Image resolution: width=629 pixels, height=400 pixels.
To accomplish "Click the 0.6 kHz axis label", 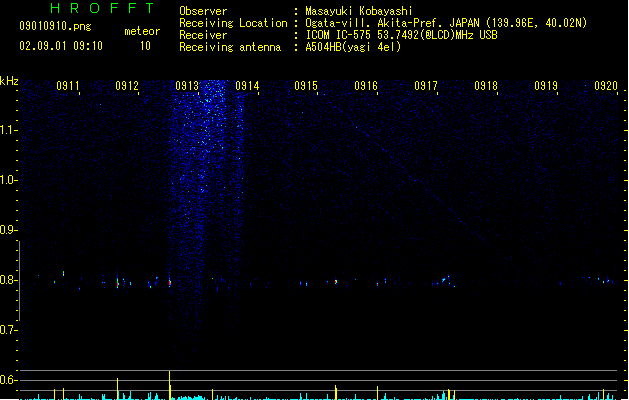I will pyautogui.click(x=8, y=380).
